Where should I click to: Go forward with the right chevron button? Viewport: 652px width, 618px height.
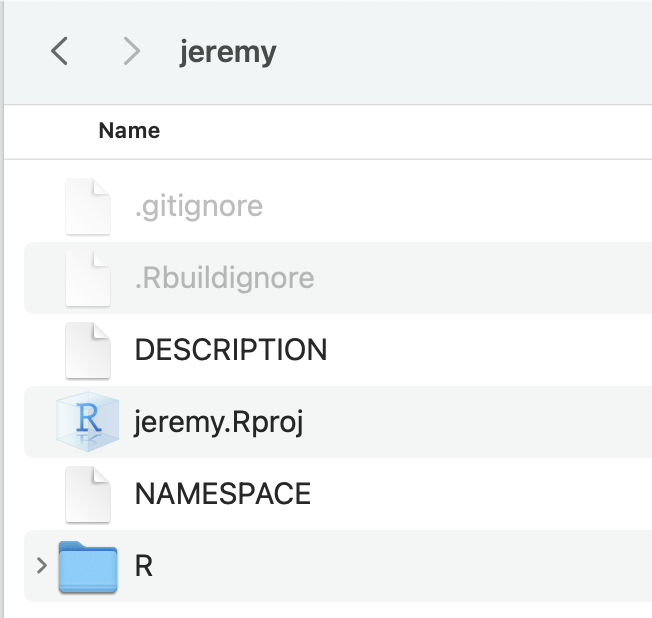tap(131, 51)
